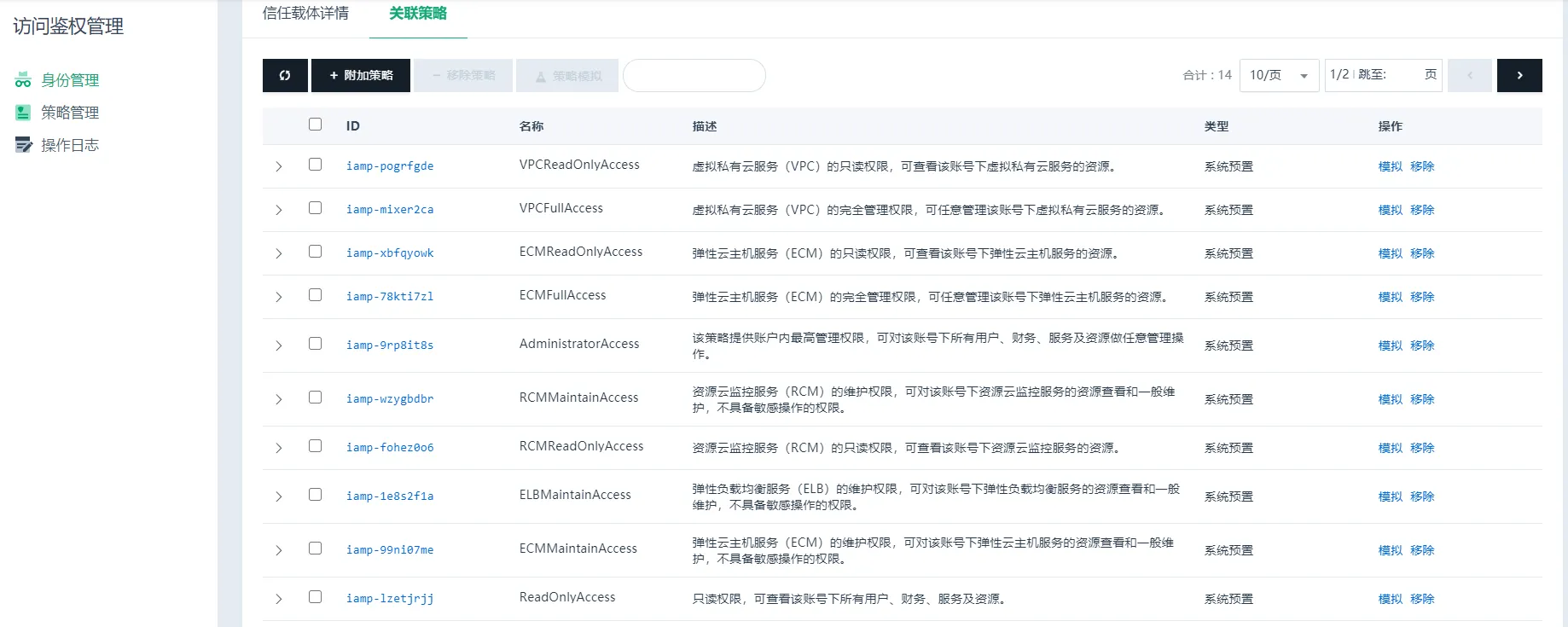Click the 移除策略 toolbar button
1568x627 pixels.
pos(463,75)
